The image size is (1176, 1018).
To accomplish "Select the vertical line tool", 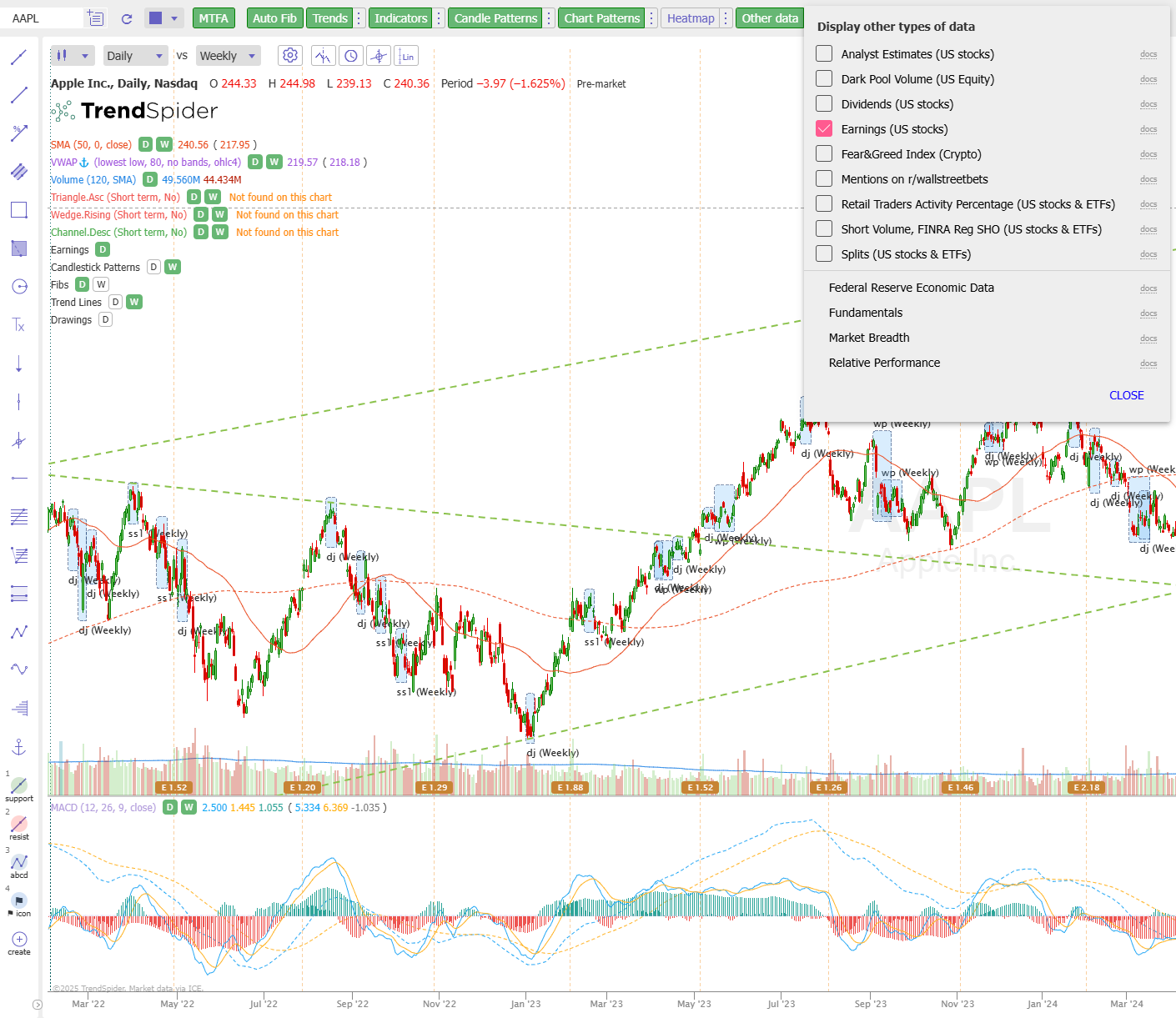I will 19,402.
